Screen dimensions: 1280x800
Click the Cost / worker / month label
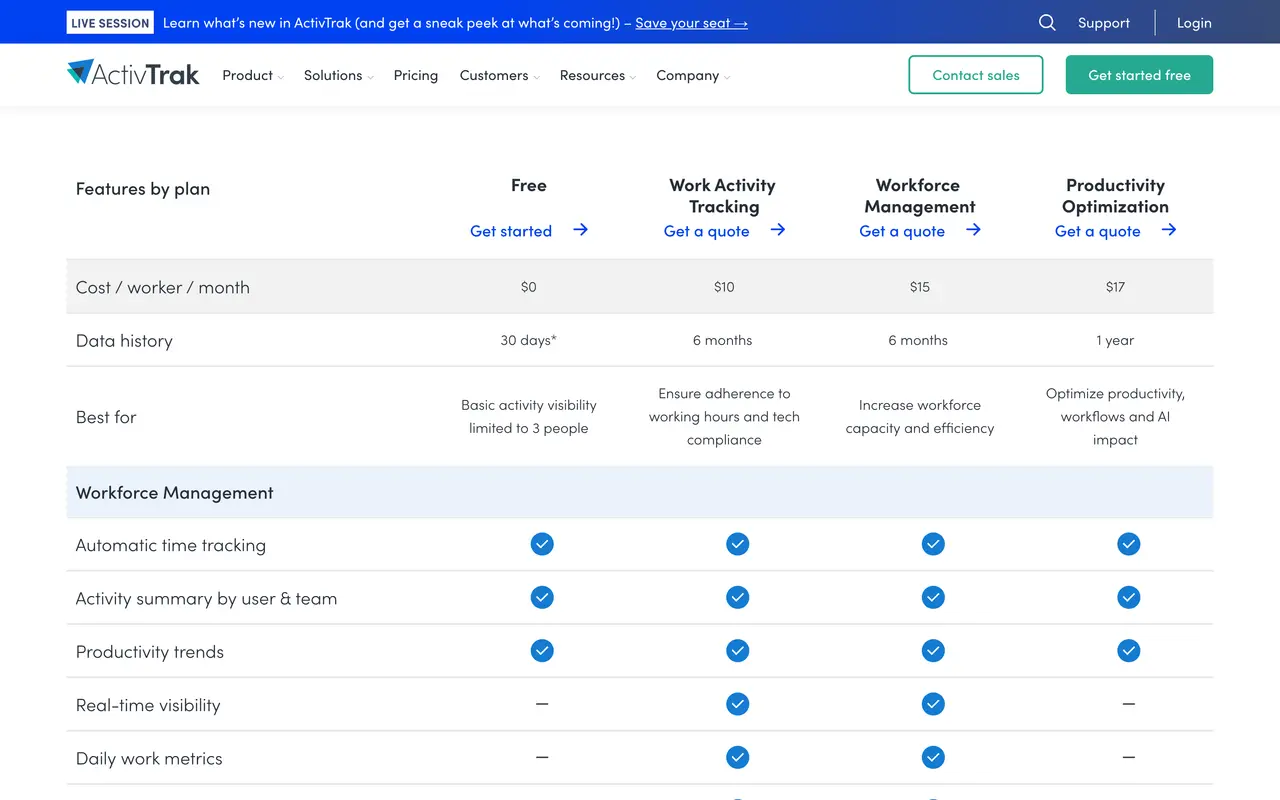click(163, 287)
